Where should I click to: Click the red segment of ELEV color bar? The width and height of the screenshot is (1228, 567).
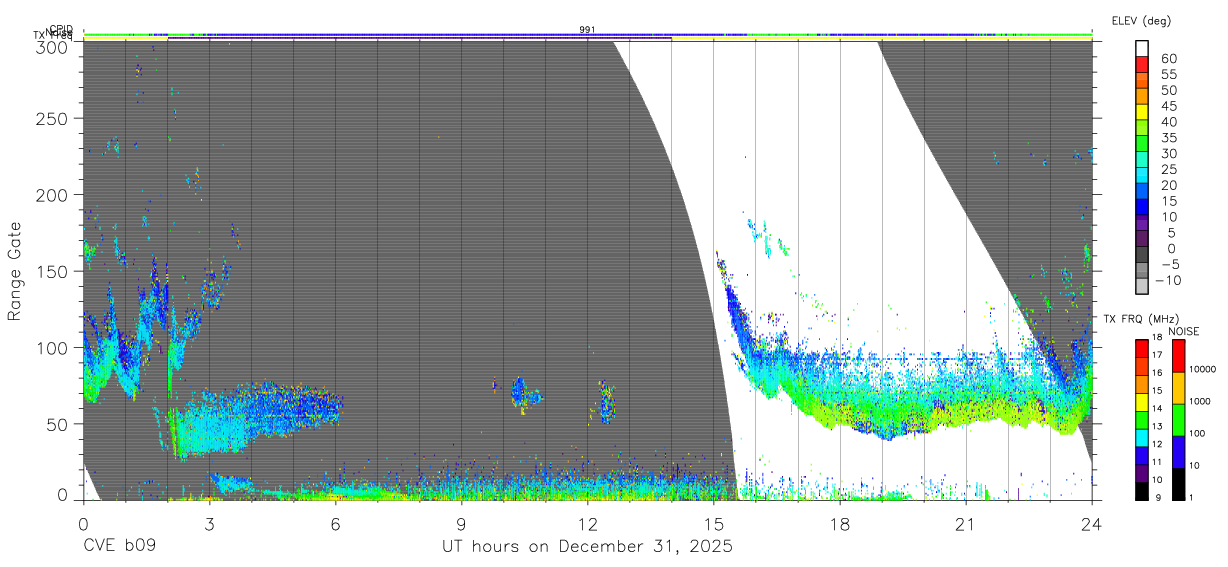click(1144, 65)
